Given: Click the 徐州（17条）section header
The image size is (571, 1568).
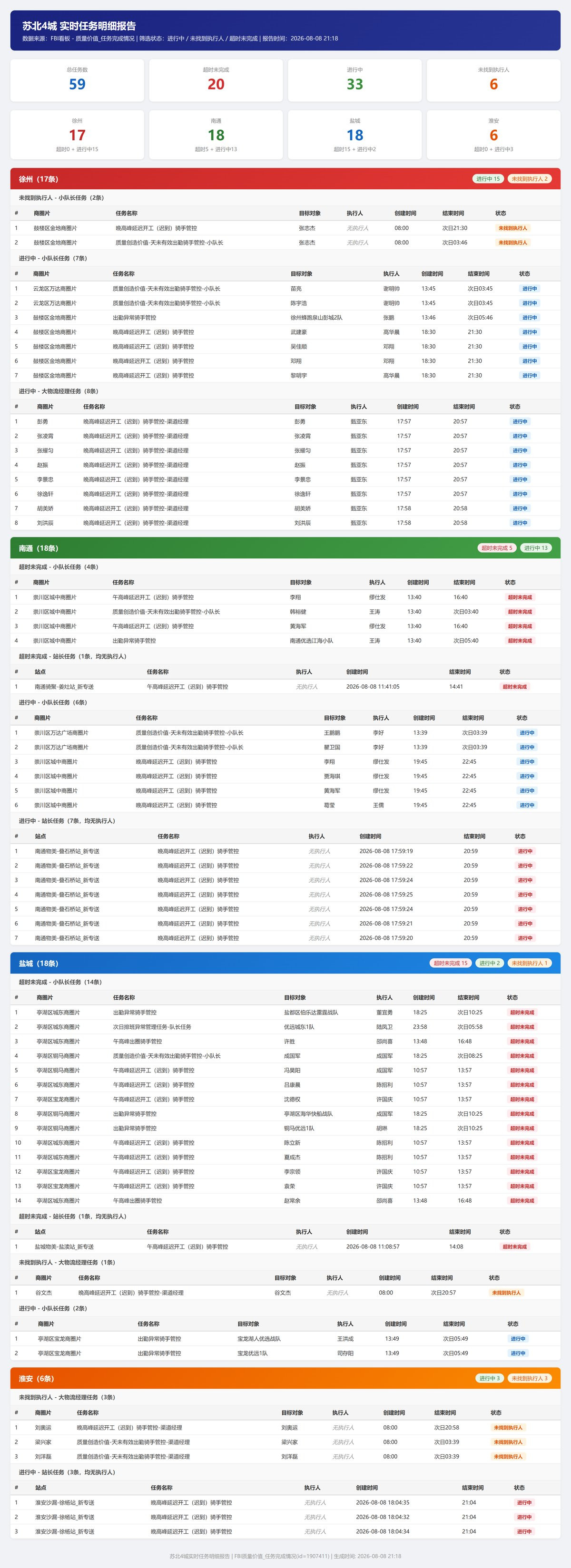Looking at the screenshot, I should (x=285, y=179).
